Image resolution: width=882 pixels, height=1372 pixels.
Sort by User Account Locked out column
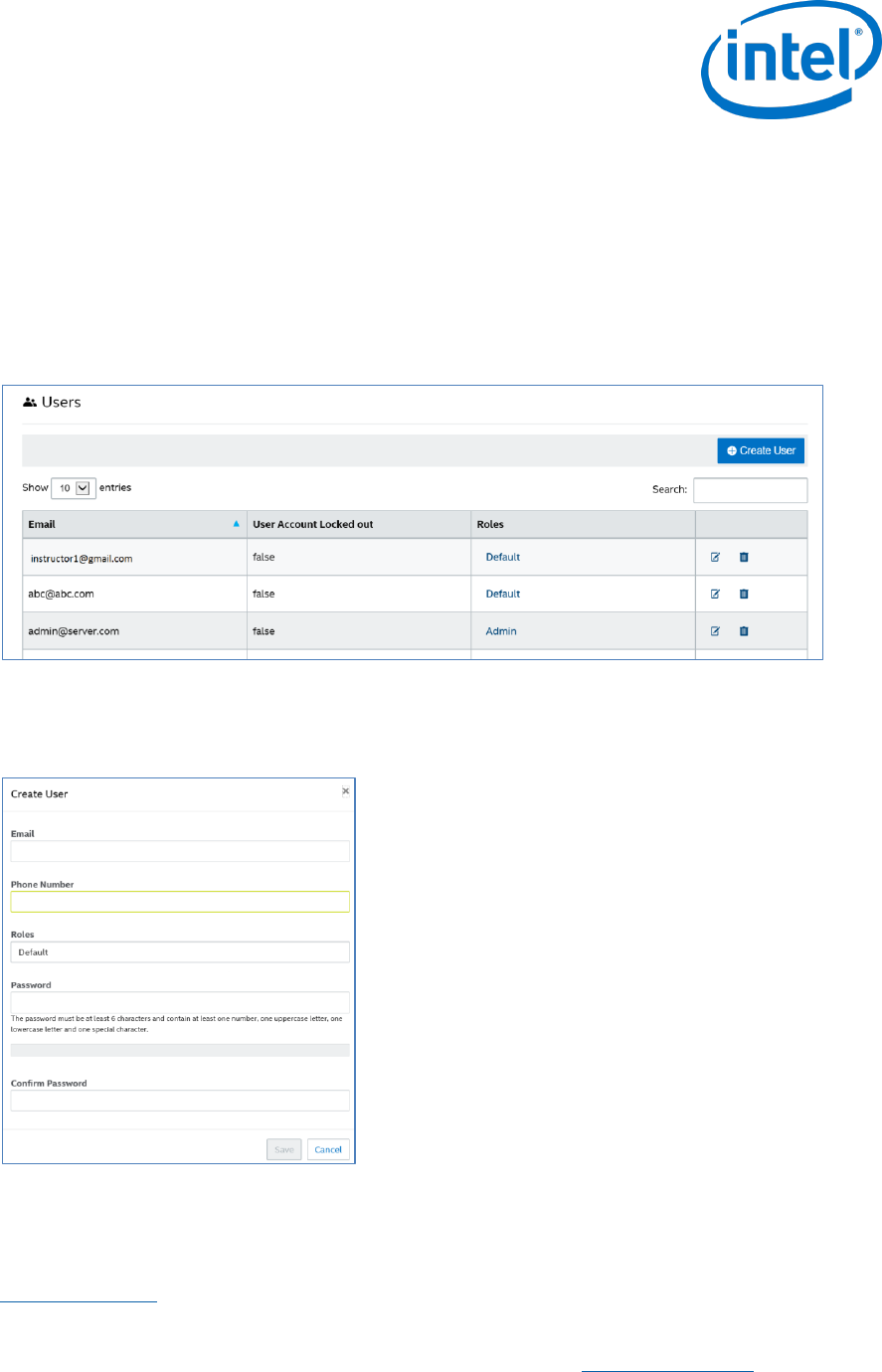(358, 524)
